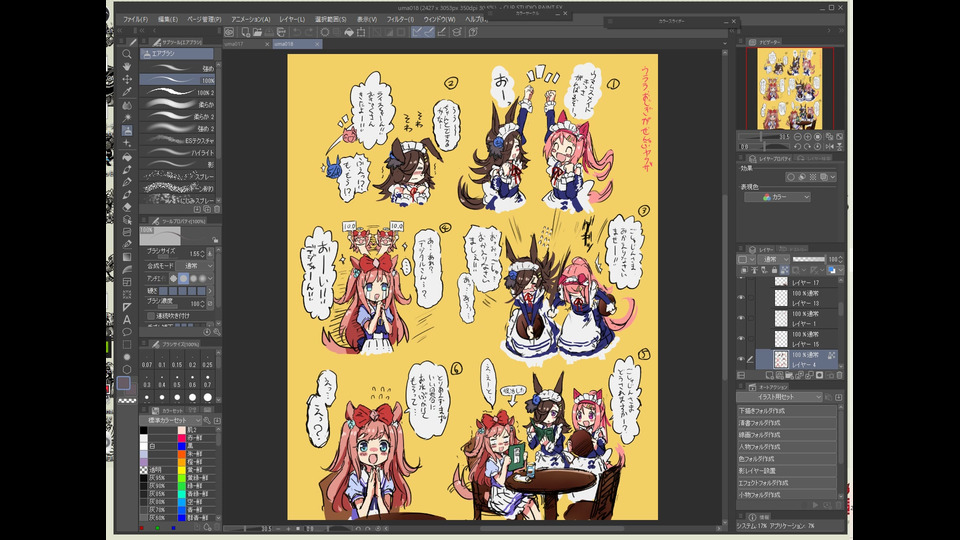Viewport: 960px width, 540px height.
Task: Click the navigator canvas thumbnail
Action: click(789, 89)
